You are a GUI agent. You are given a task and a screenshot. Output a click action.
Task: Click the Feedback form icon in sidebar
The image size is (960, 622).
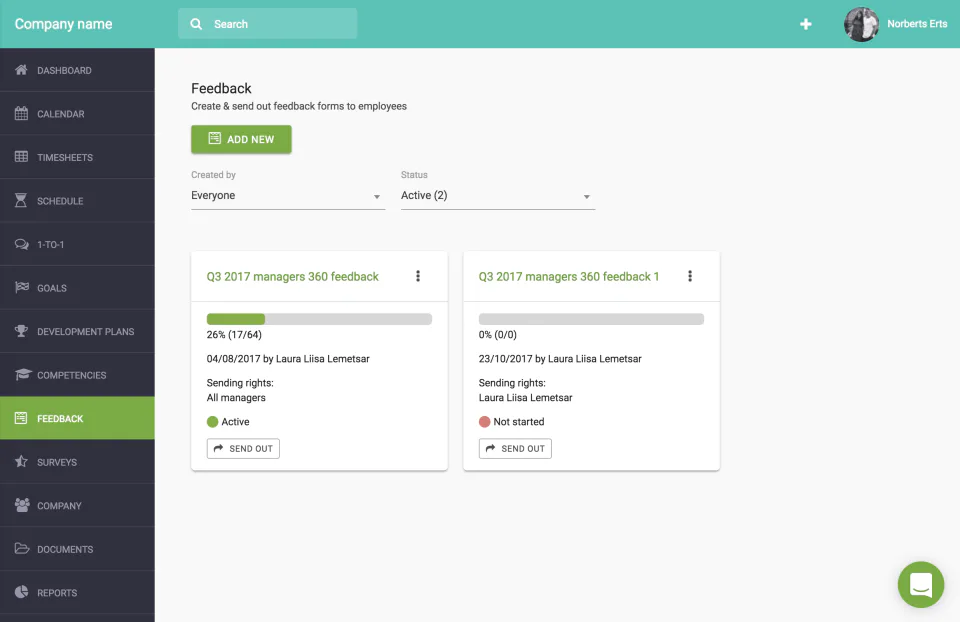click(x=21, y=418)
